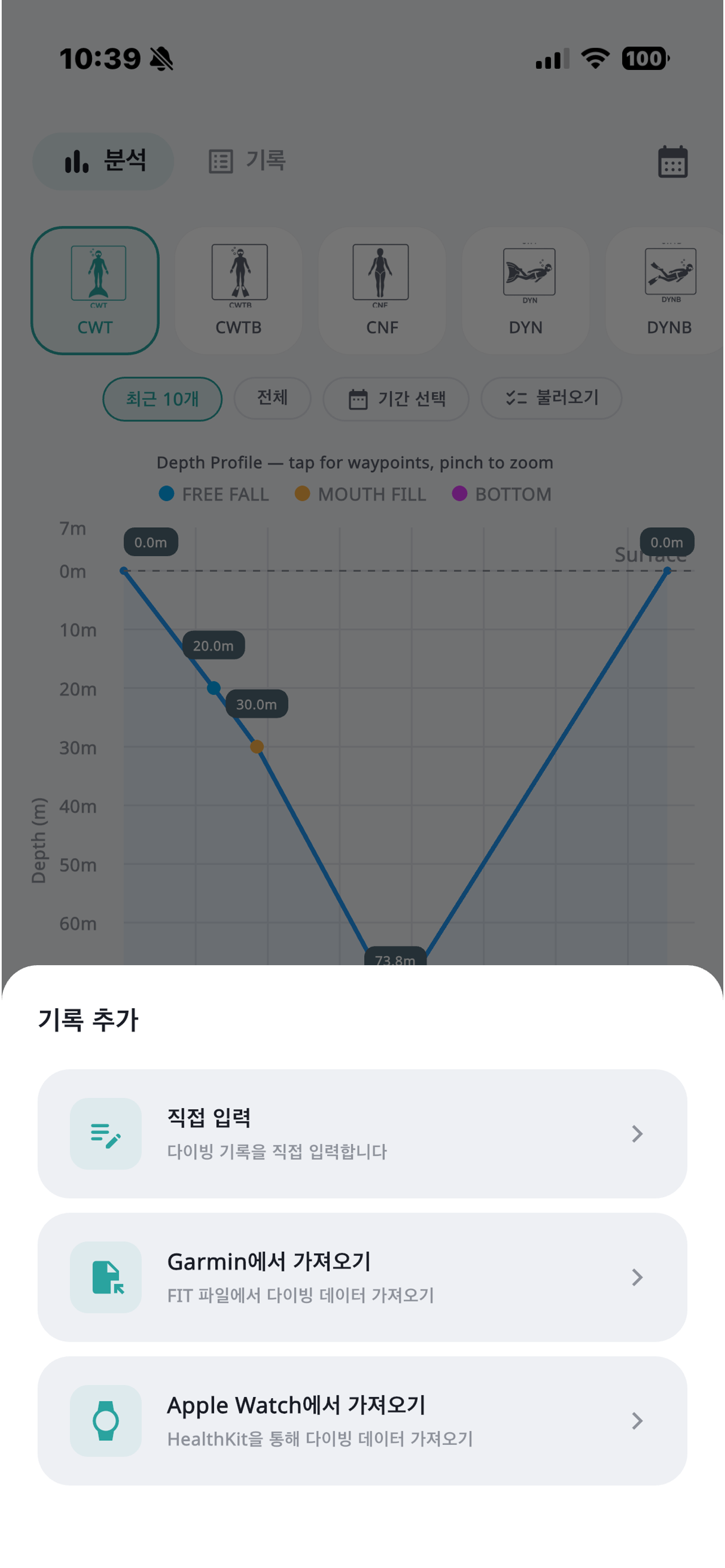Tap the Garmin FIT file import icon
Image resolution: width=725 pixels, height=1568 pixels.
pyautogui.click(x=106, y=1277)
